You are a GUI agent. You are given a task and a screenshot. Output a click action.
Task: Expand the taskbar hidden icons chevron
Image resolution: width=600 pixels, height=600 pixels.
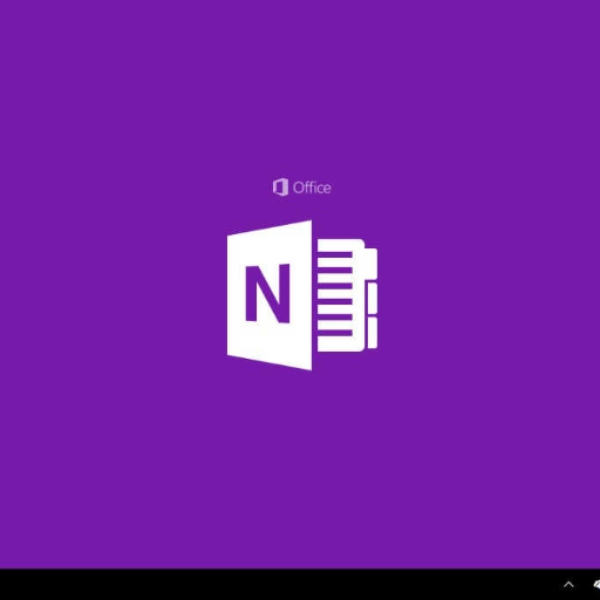pos(569,584)
